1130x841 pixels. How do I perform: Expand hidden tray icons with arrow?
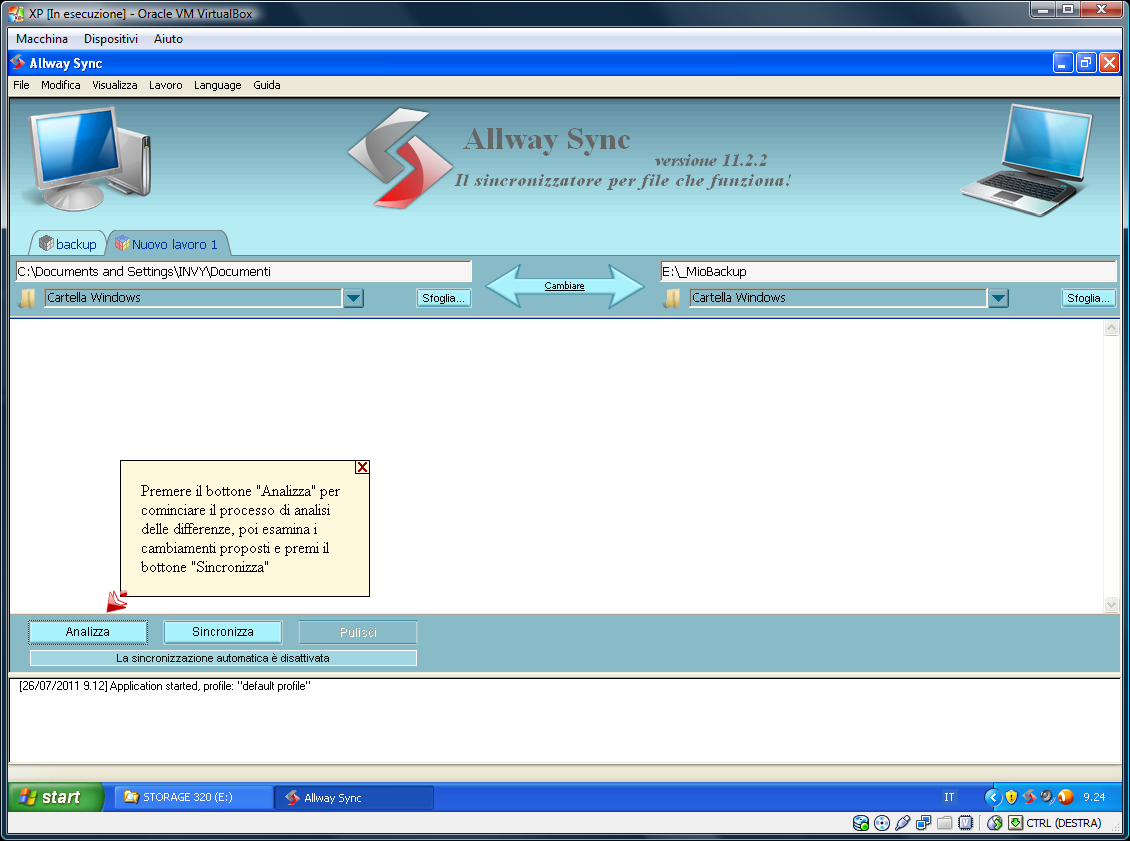tap(992, 797)
